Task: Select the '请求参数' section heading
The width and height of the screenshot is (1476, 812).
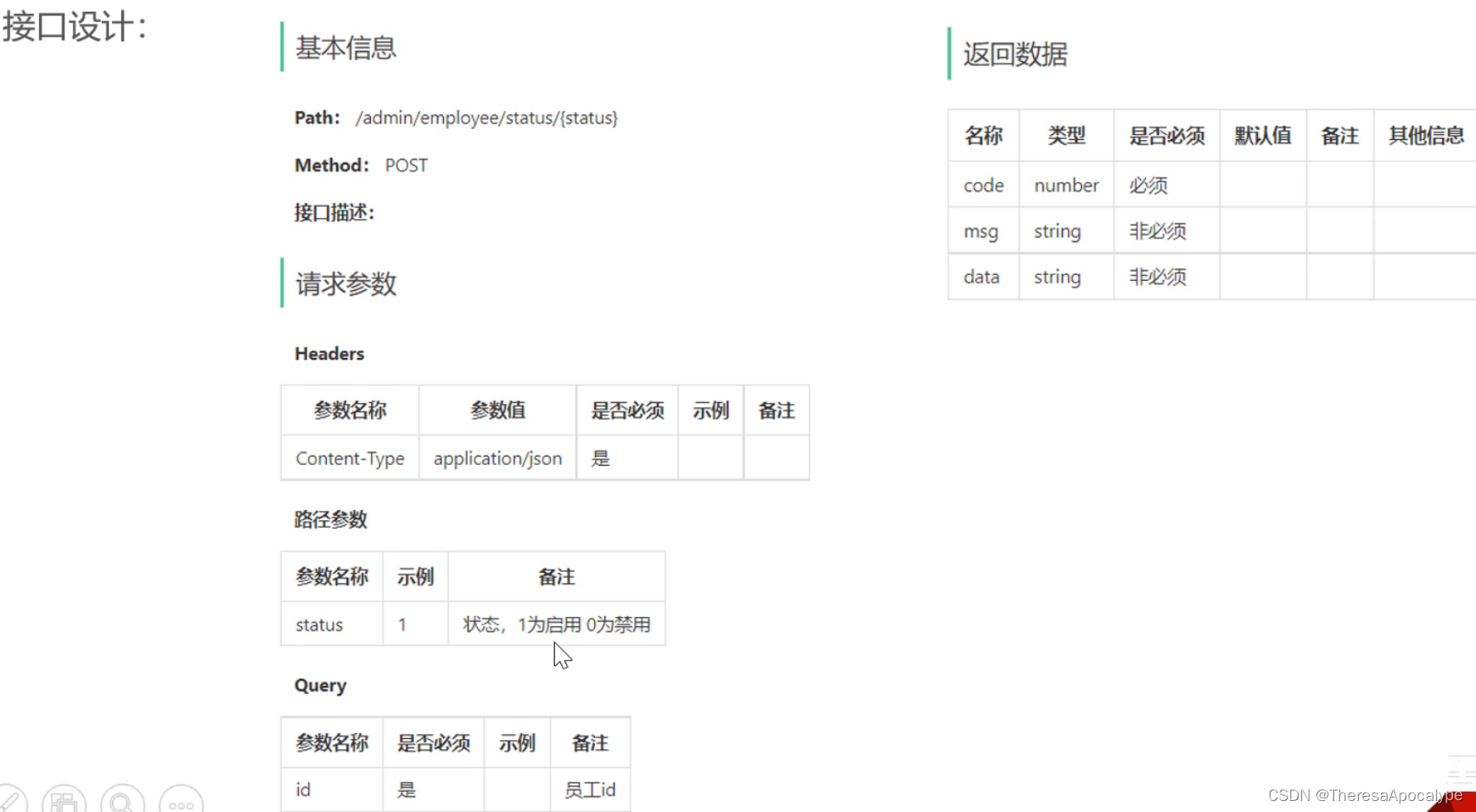Action: 345,283
